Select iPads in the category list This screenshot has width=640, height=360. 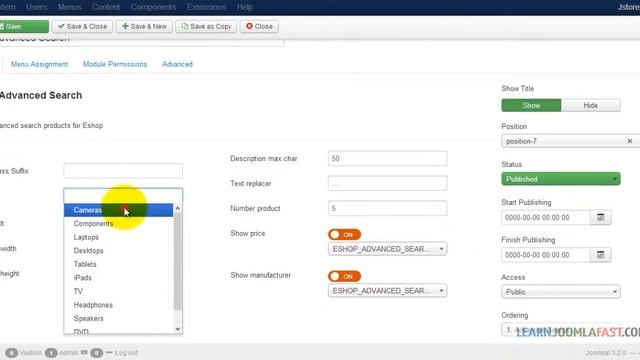pos(118,278)
